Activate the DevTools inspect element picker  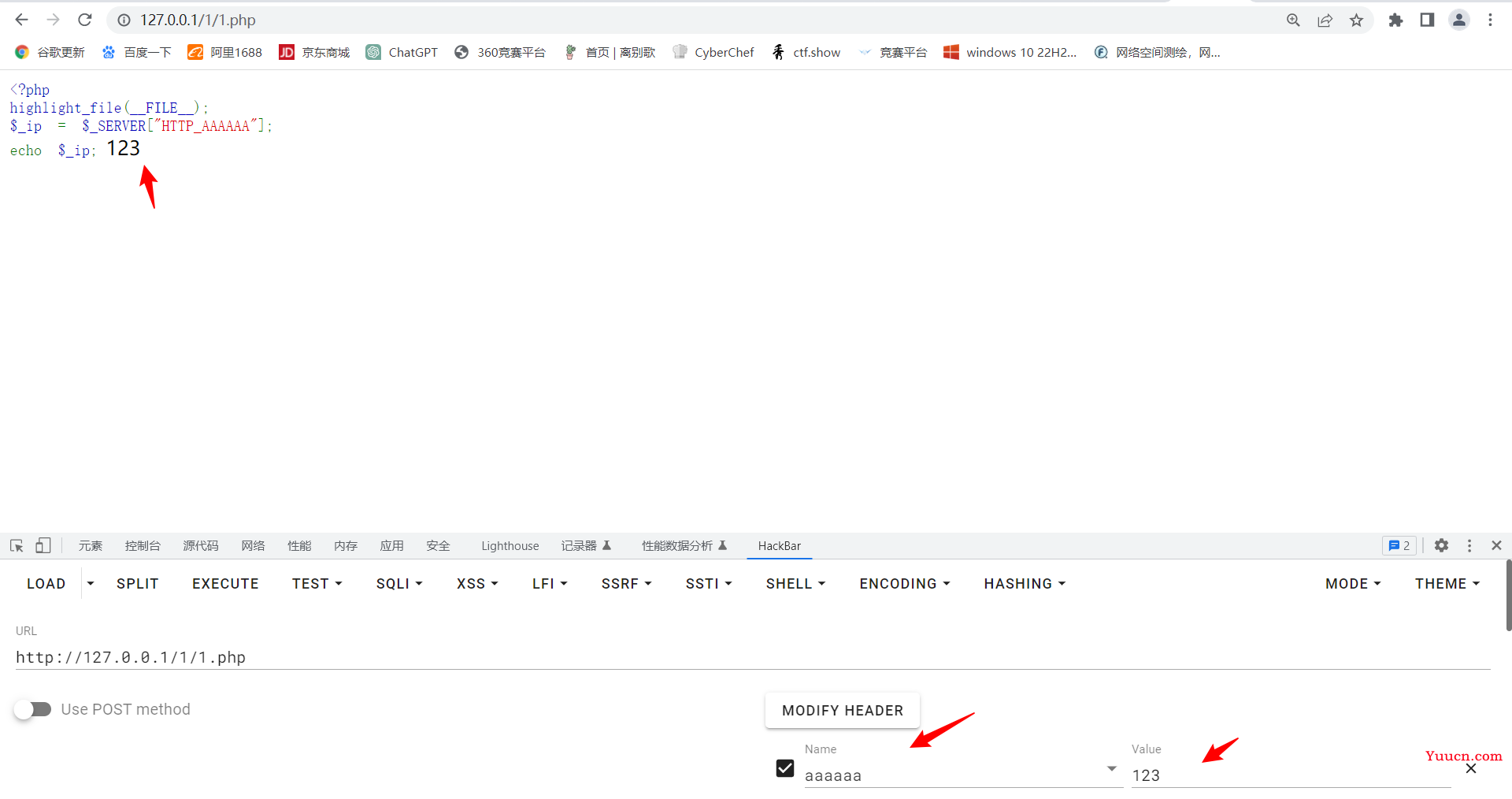(17, 545)
